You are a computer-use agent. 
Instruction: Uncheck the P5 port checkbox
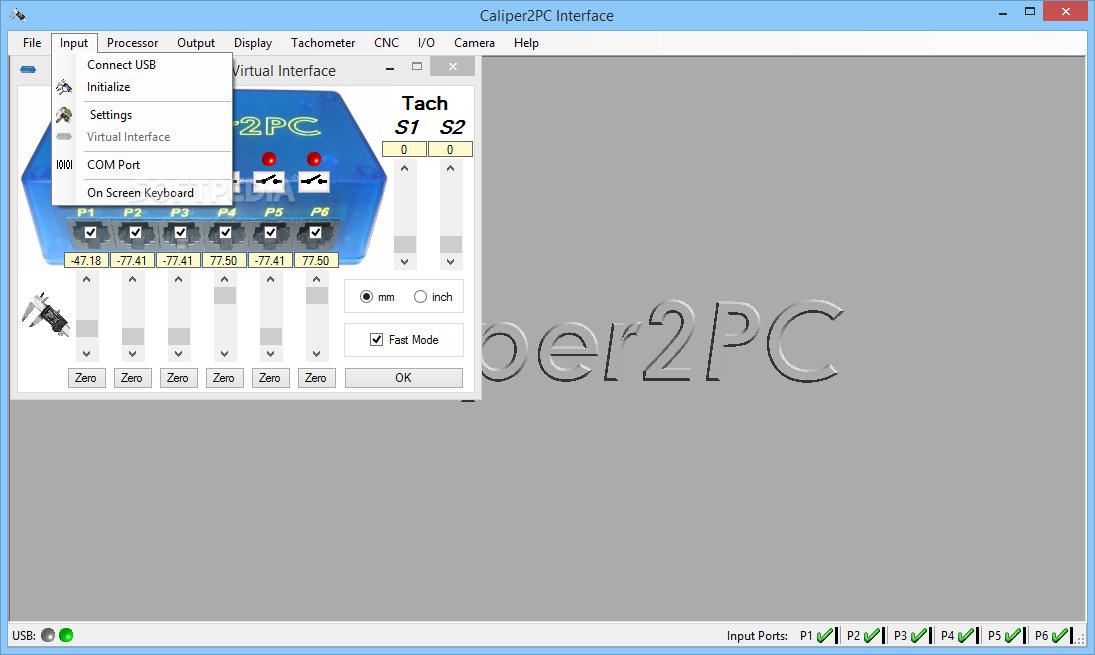click(271, 233)
